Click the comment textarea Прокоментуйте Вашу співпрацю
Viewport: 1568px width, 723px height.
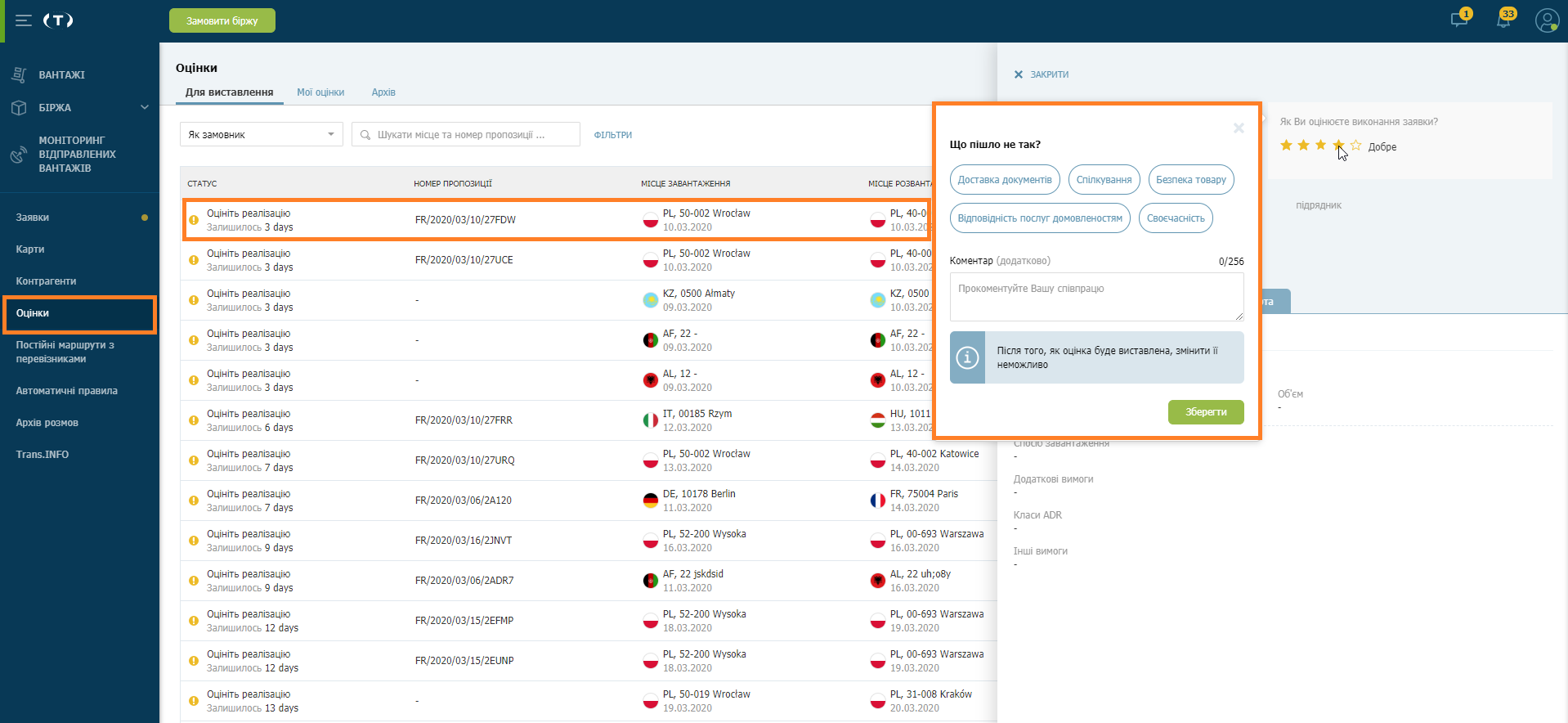click(1096, 297)
